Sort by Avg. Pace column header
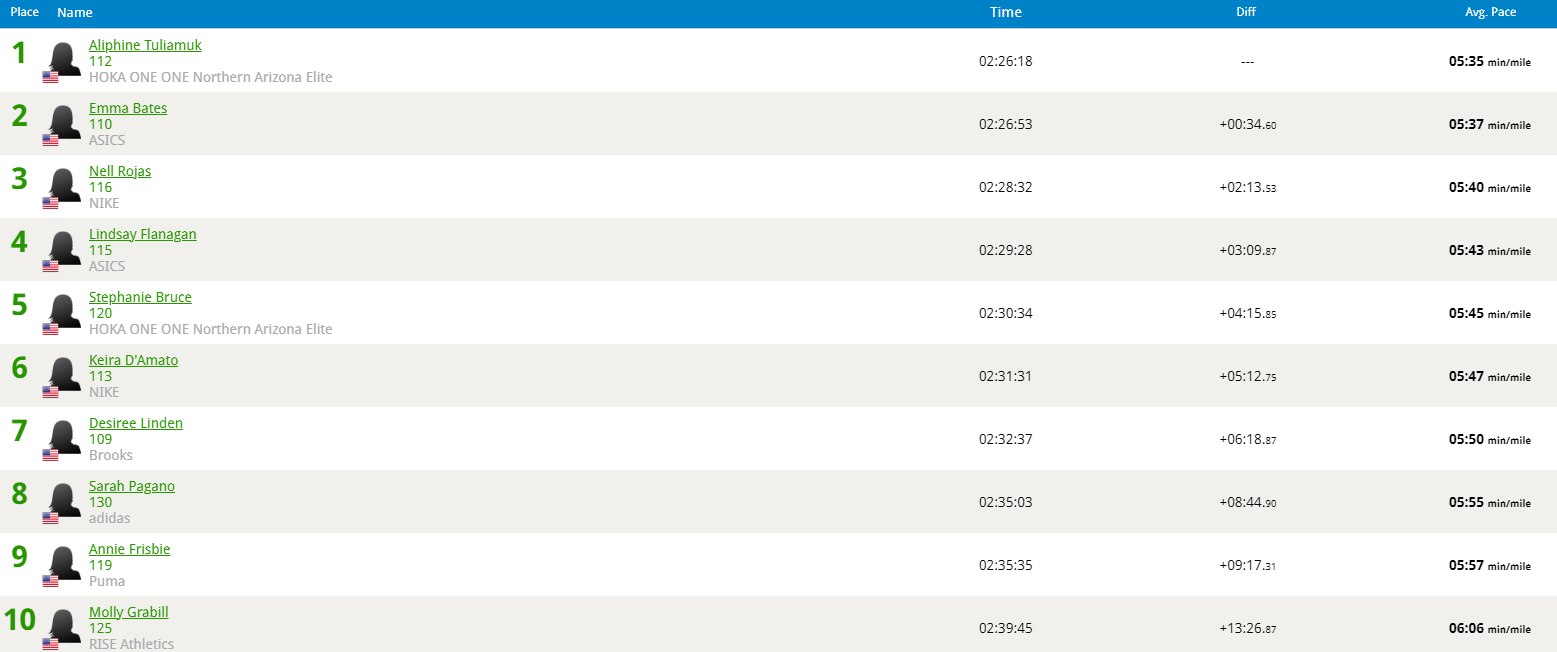This screenshot has width=1557, height=652. click(1490, 12)
